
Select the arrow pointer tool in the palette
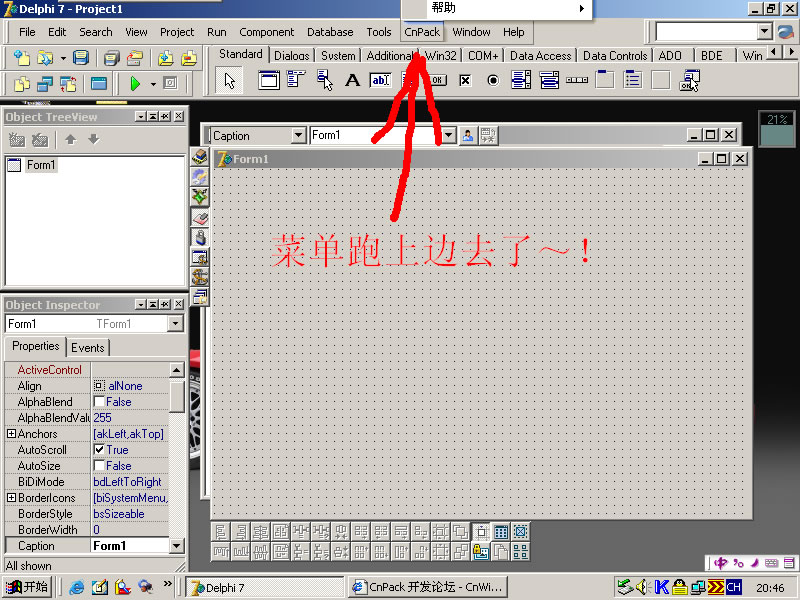(230, 81)
